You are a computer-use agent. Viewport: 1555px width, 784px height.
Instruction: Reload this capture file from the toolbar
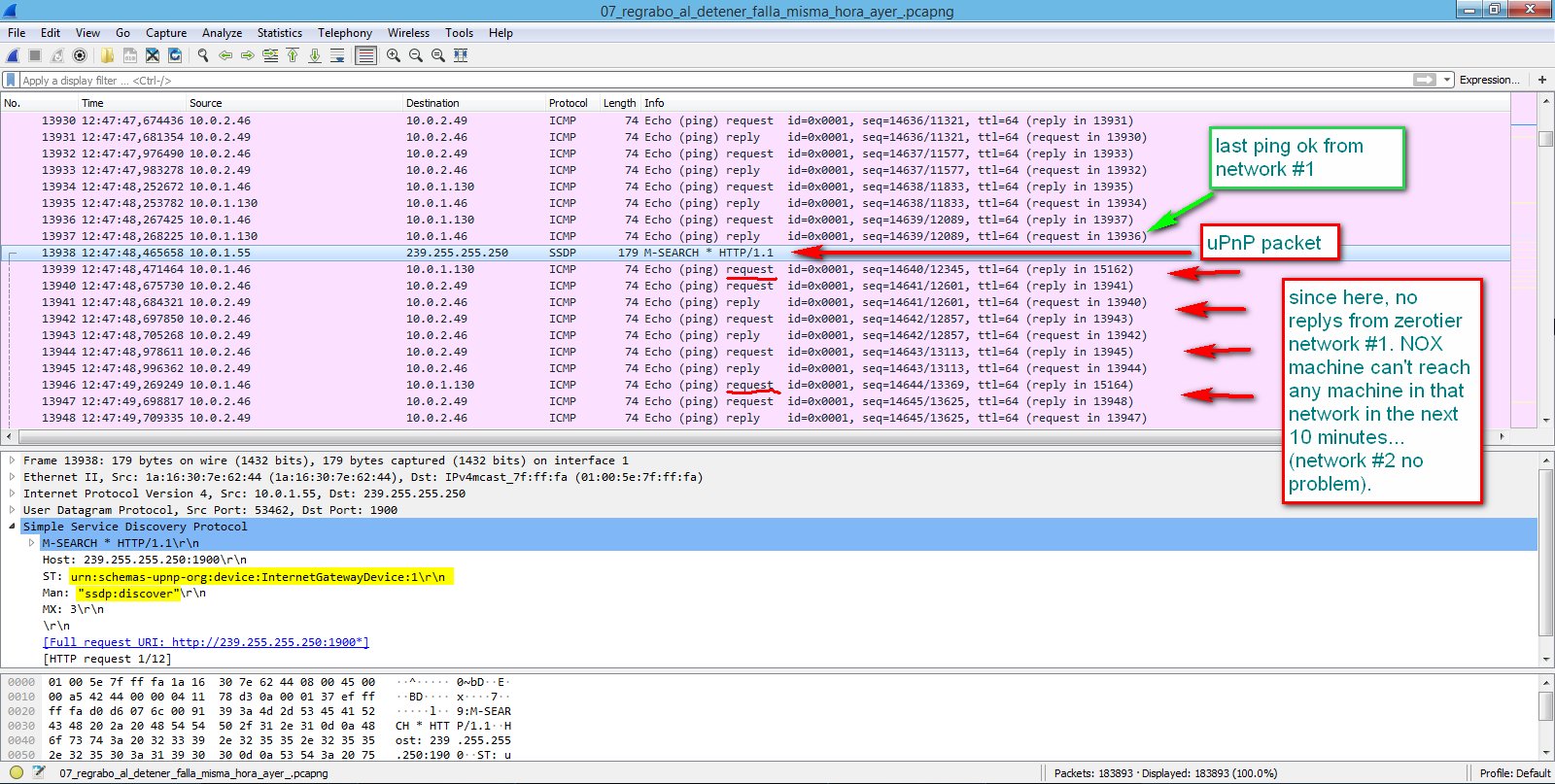[175, 55]
